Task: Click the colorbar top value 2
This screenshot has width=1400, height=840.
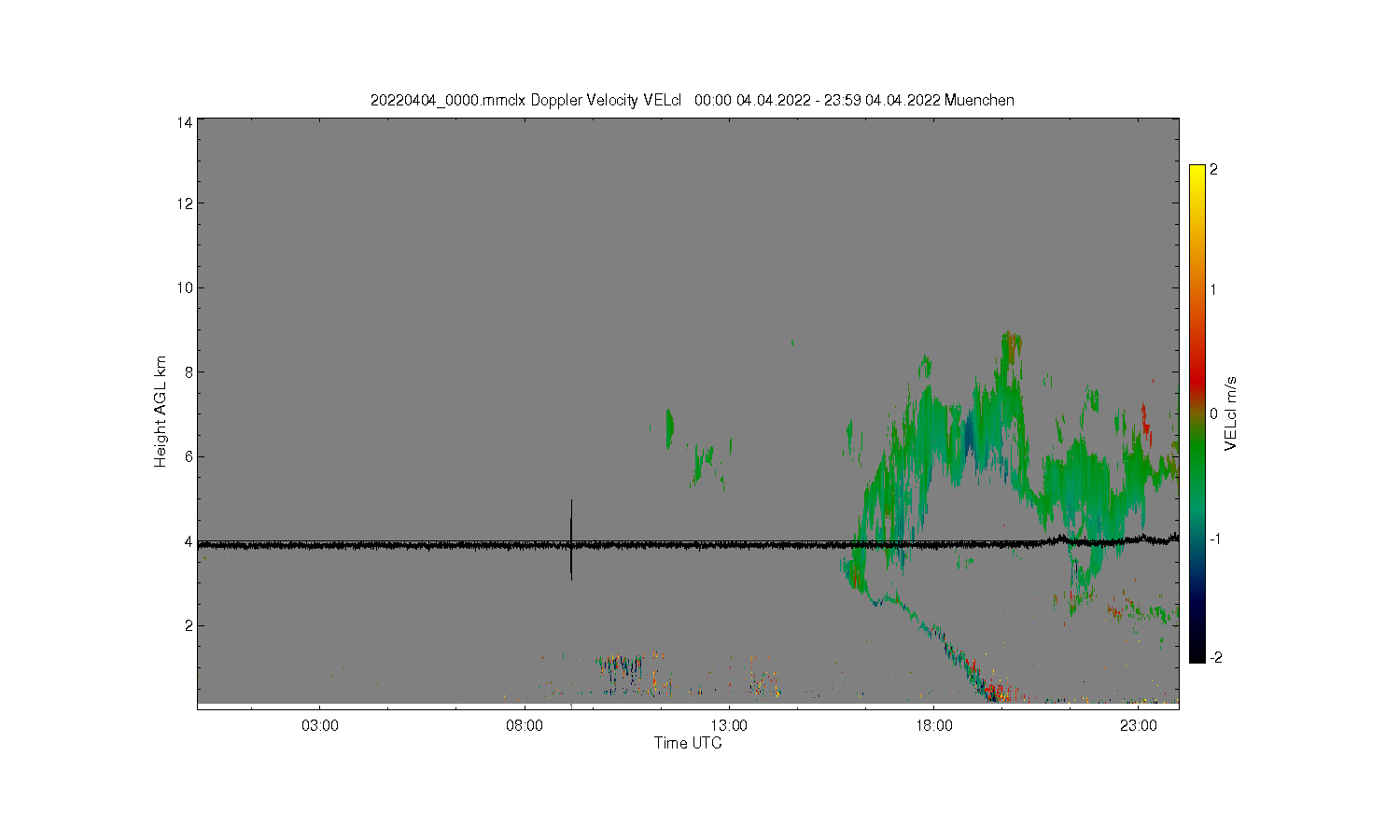Action: pos(1213,170)
